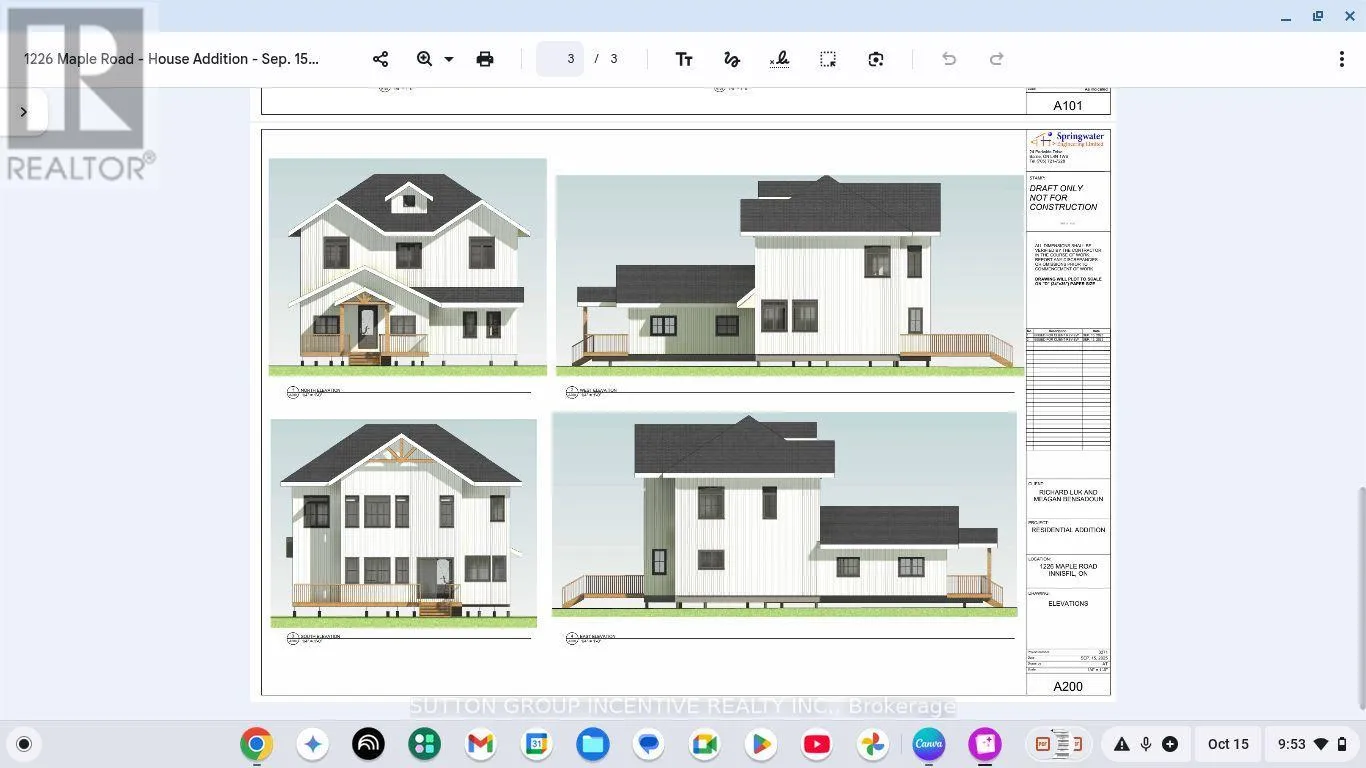Image resolution: width=1366 pixels, height=768 pixels.
Task: Open the signature tool
Action: coord(780,59)
